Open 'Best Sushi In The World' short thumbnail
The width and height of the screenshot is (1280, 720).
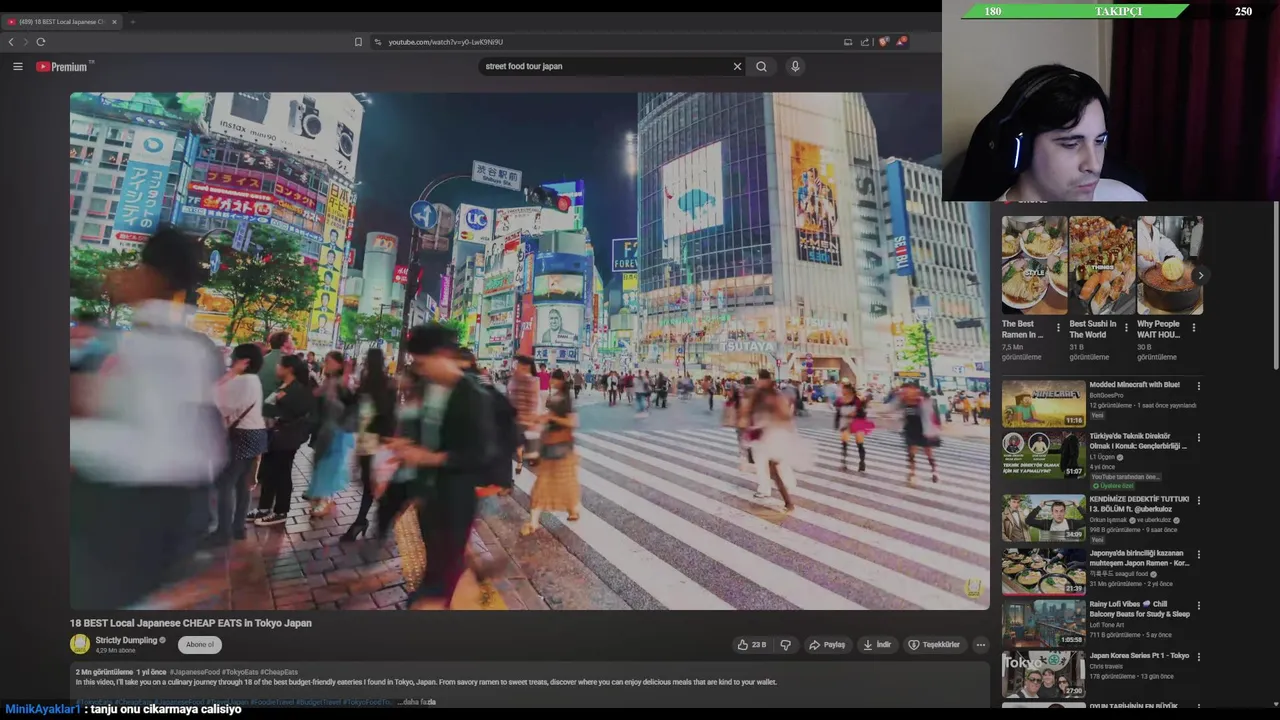[x=1102, y=266]
